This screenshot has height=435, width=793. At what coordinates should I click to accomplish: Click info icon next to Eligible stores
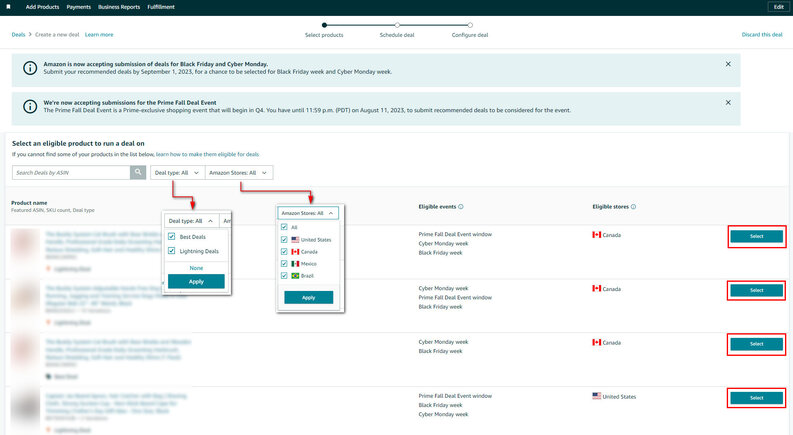[633, 206]
